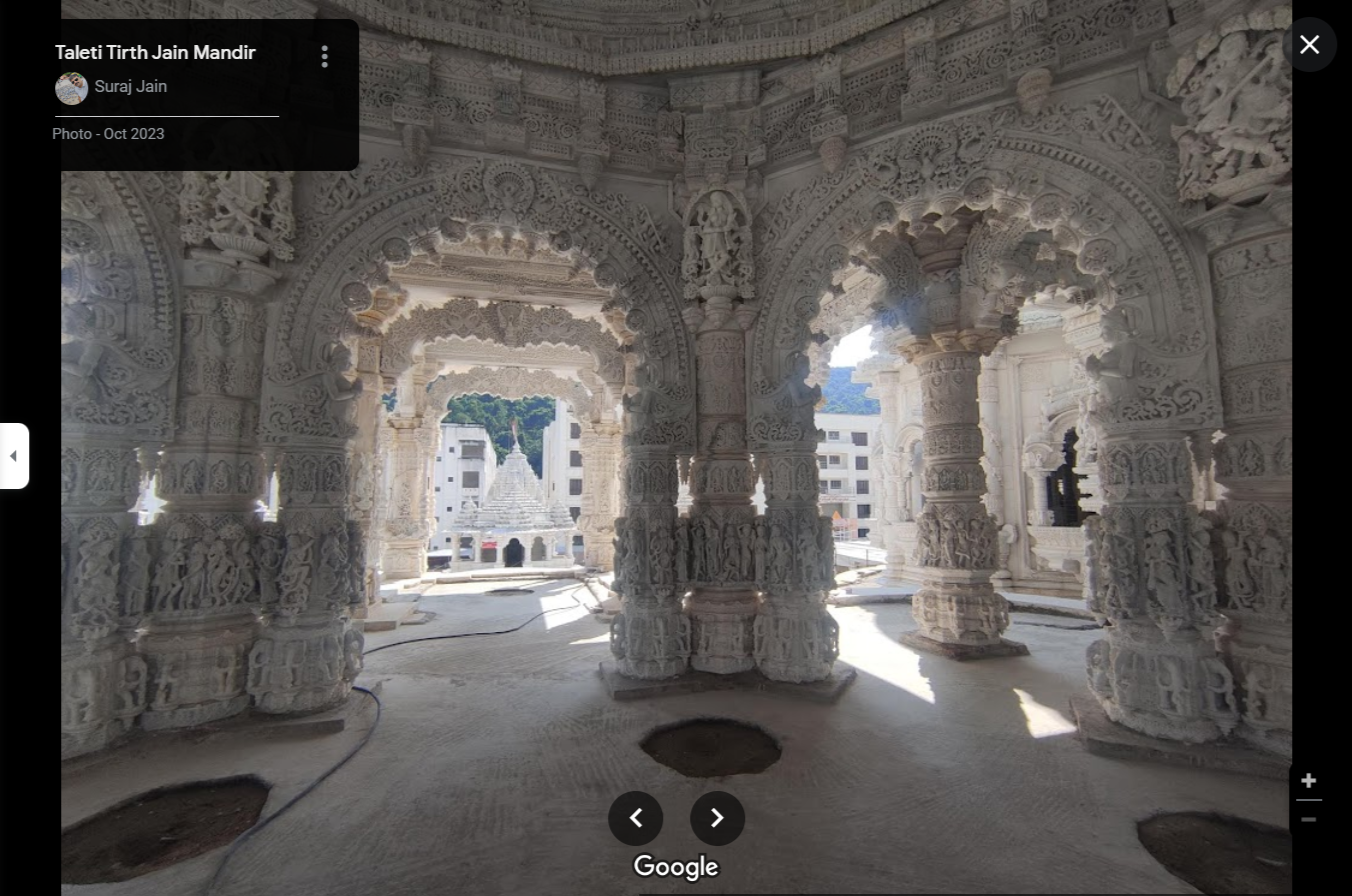Click the Photo - Oct 2023 date label

click(108, 134)
